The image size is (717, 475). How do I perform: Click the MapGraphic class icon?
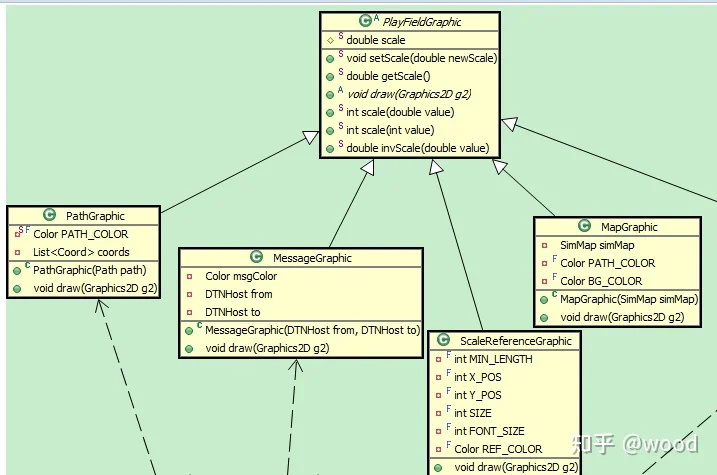click(584, 226)
